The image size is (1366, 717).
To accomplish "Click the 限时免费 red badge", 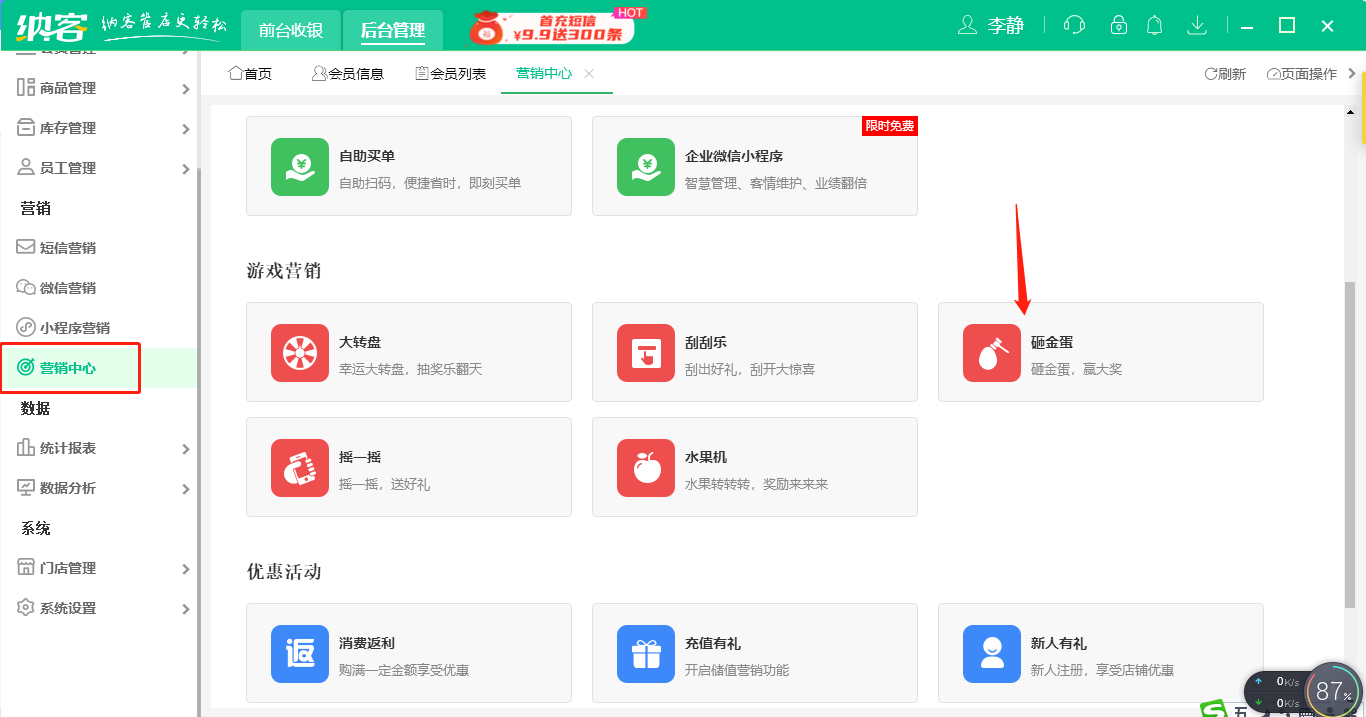I will click(890, 126).
